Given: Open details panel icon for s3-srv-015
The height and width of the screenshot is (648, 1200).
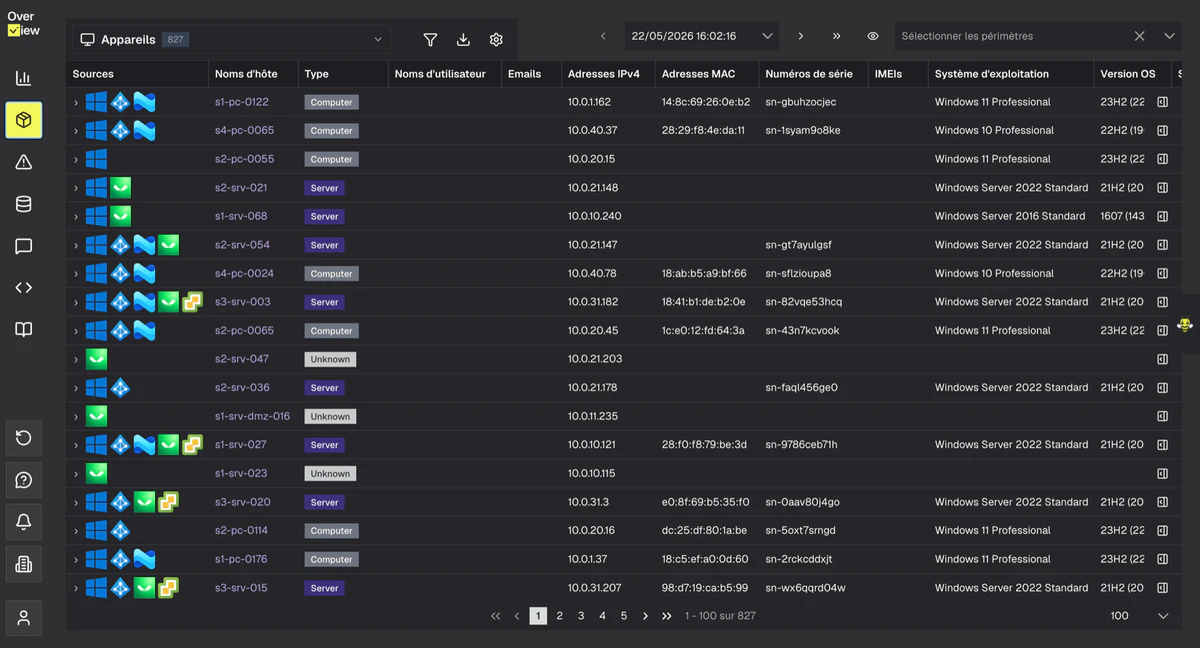Looking at the screenshot, I should coord(1163,588).
